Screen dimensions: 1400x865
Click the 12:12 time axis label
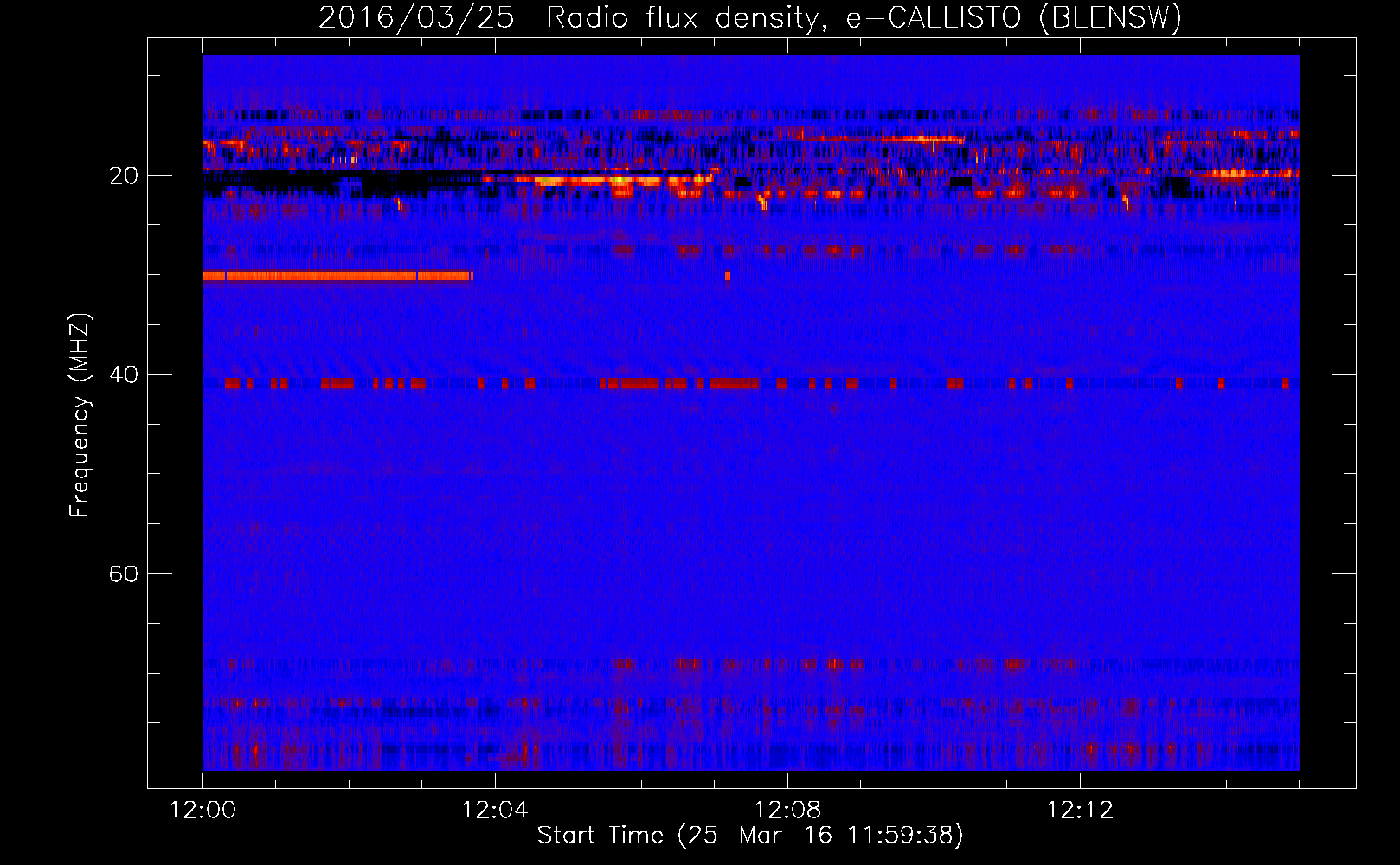[x=1080, y=811]
